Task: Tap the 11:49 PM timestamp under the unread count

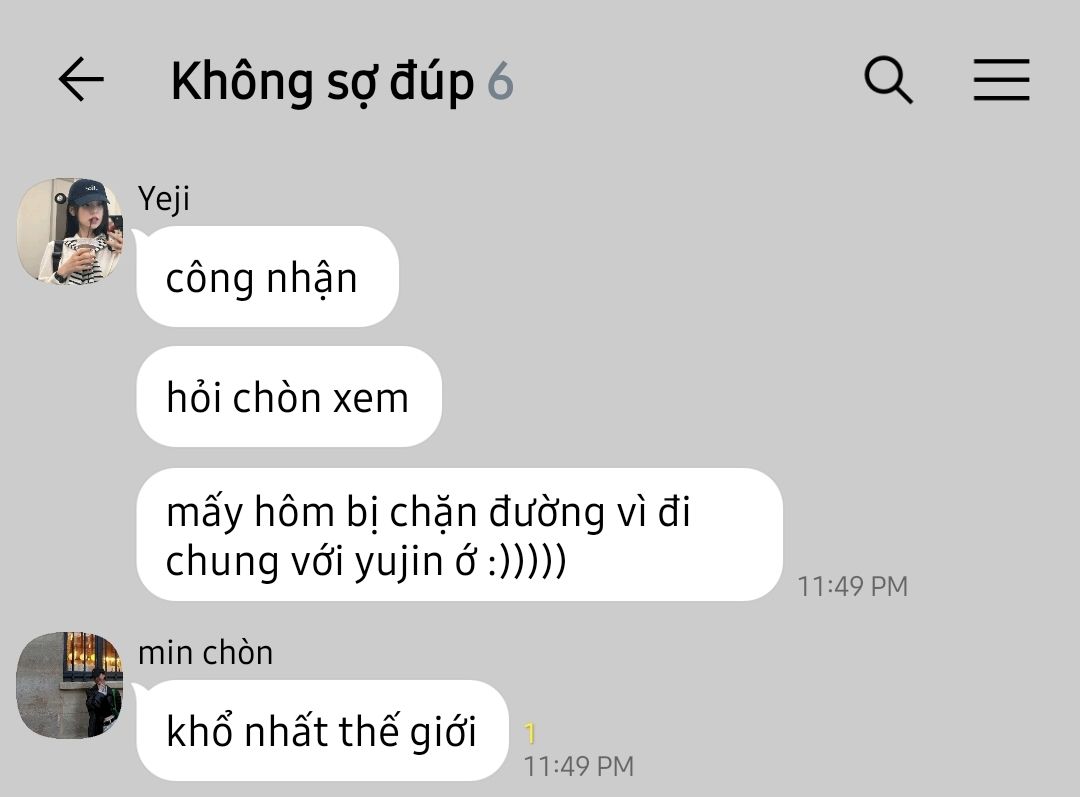Action: pos(579,766)
